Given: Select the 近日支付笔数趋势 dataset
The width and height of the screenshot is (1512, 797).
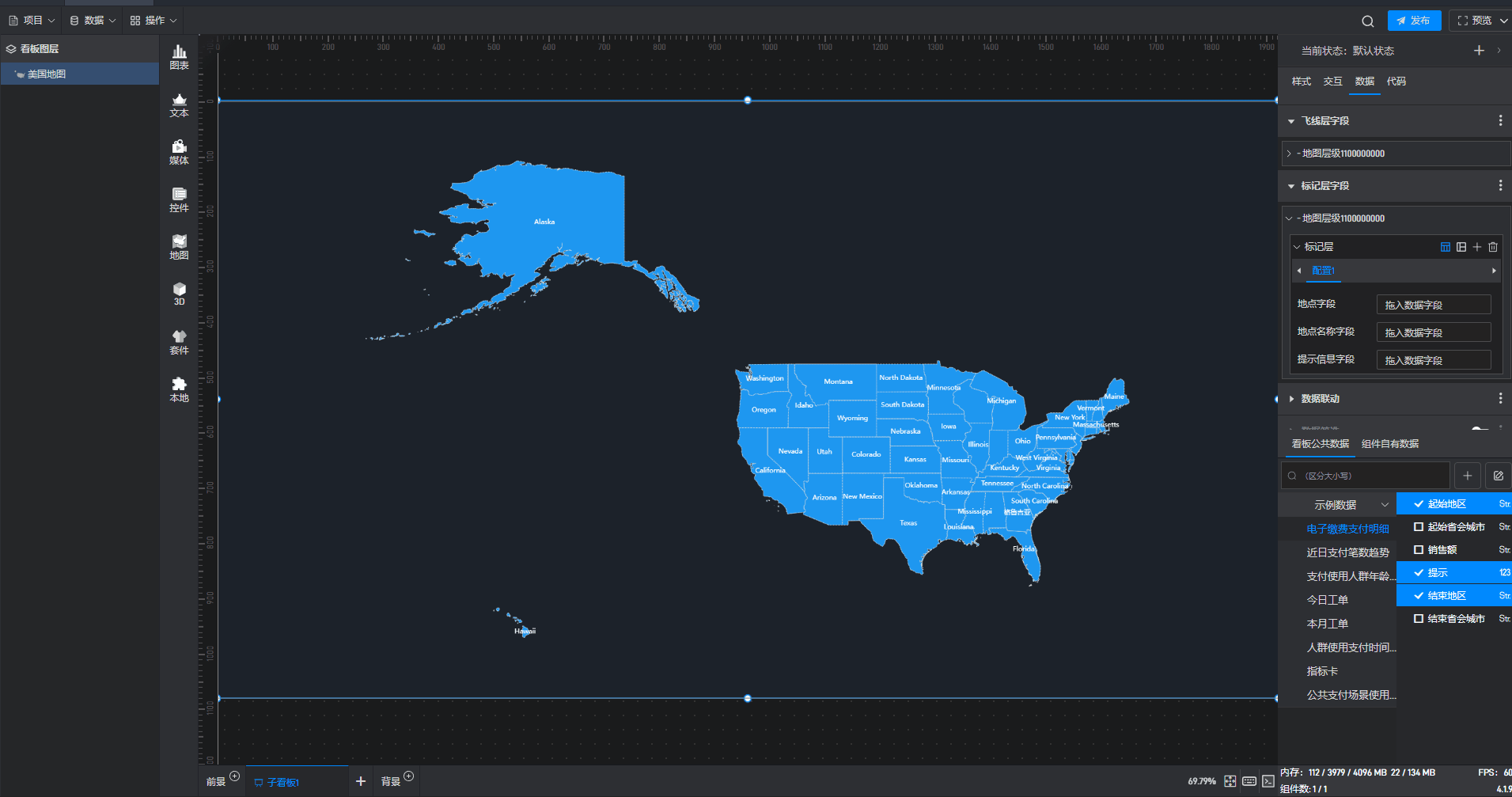Looking at the screenshot, I should click(x=1347, y=552).
